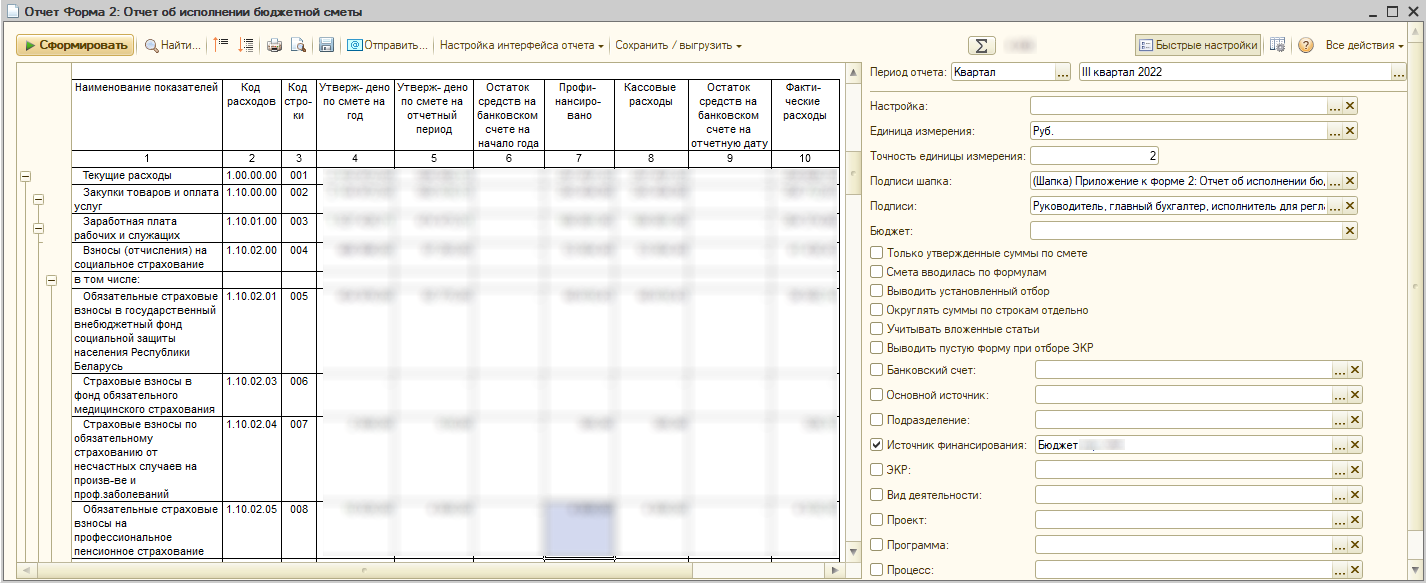
Task: Click the question mark help icon
Action: (1305, 45)
